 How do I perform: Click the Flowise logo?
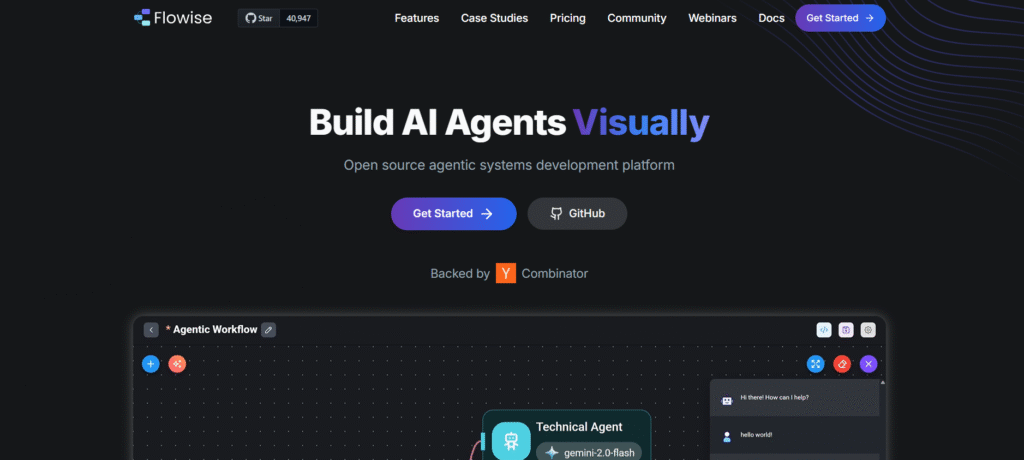(172, 18)
